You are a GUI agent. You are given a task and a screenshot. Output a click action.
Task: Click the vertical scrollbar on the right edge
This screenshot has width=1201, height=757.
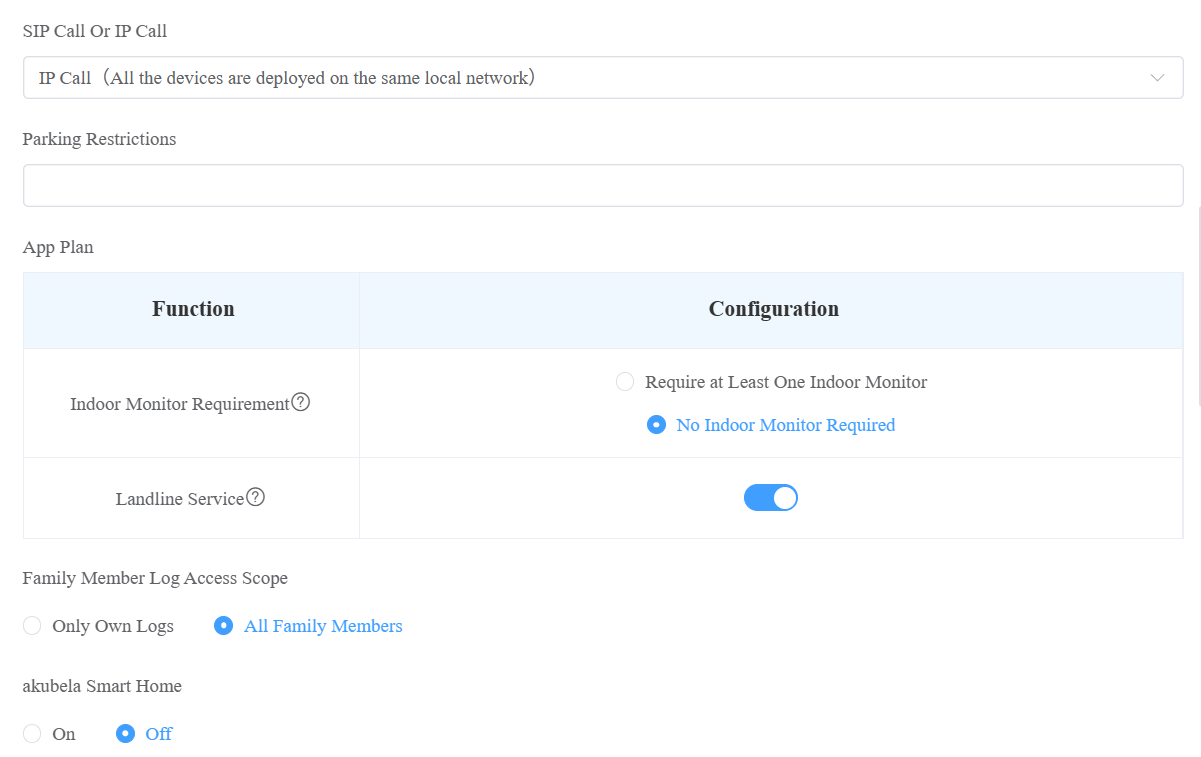1198,306
